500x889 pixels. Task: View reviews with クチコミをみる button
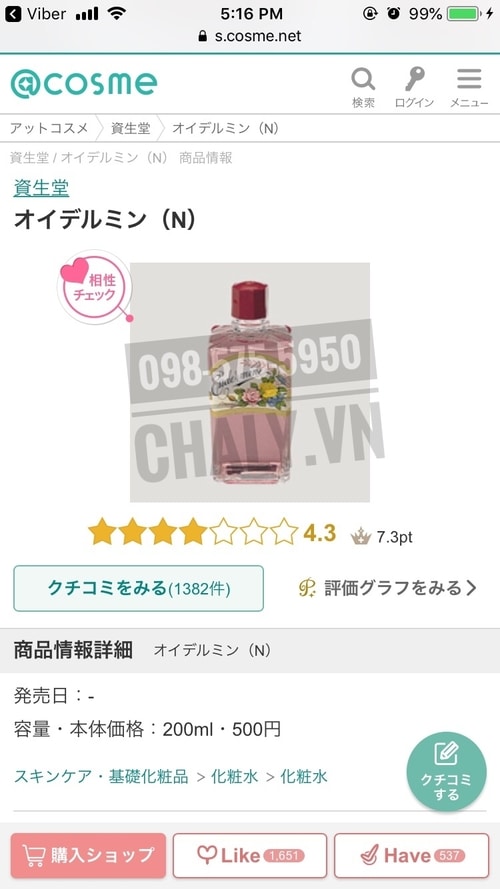pyautogui.click(x=138, y=588)
